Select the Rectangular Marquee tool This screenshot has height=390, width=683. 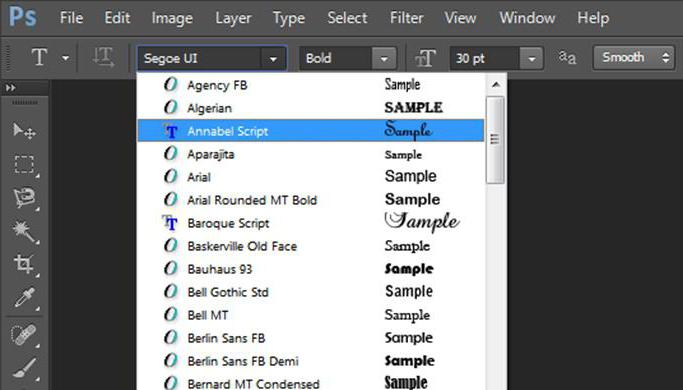[24, 164]
